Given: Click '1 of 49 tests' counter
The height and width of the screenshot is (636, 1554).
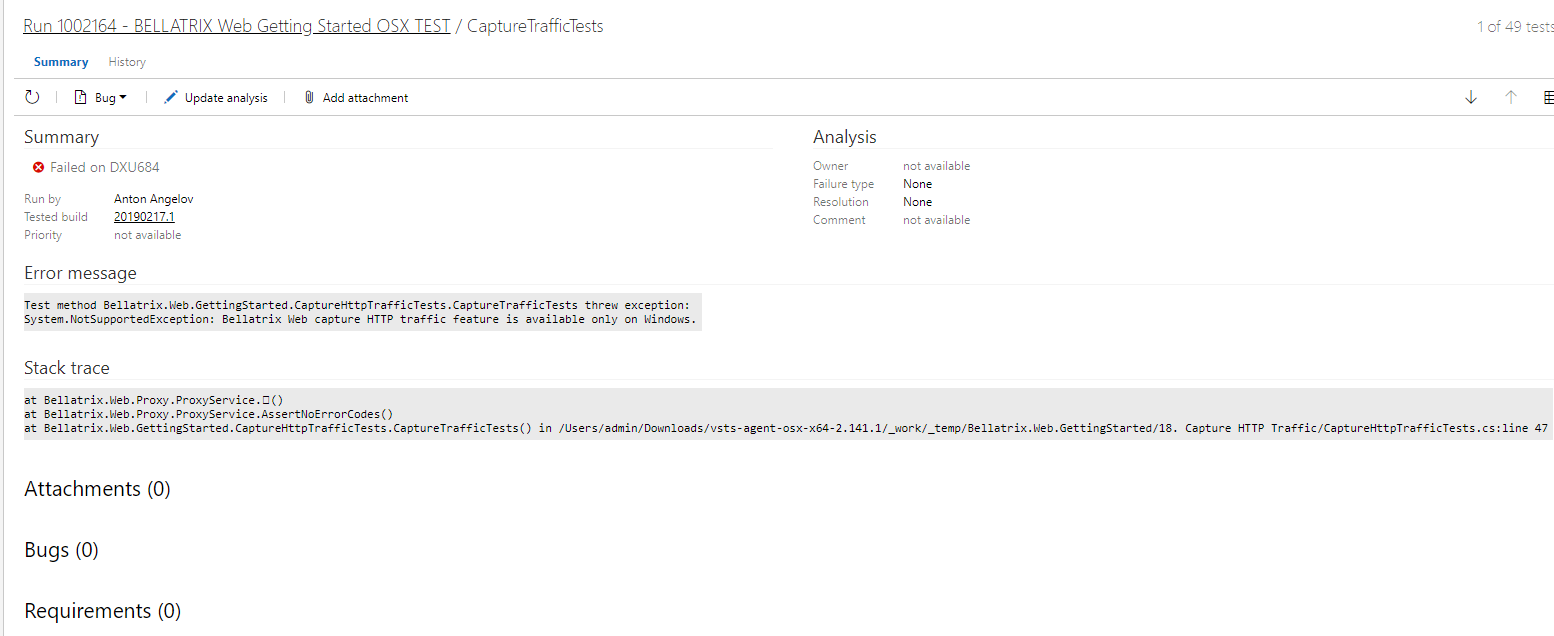Looking at the screenshot, I should coord(1515,27).
